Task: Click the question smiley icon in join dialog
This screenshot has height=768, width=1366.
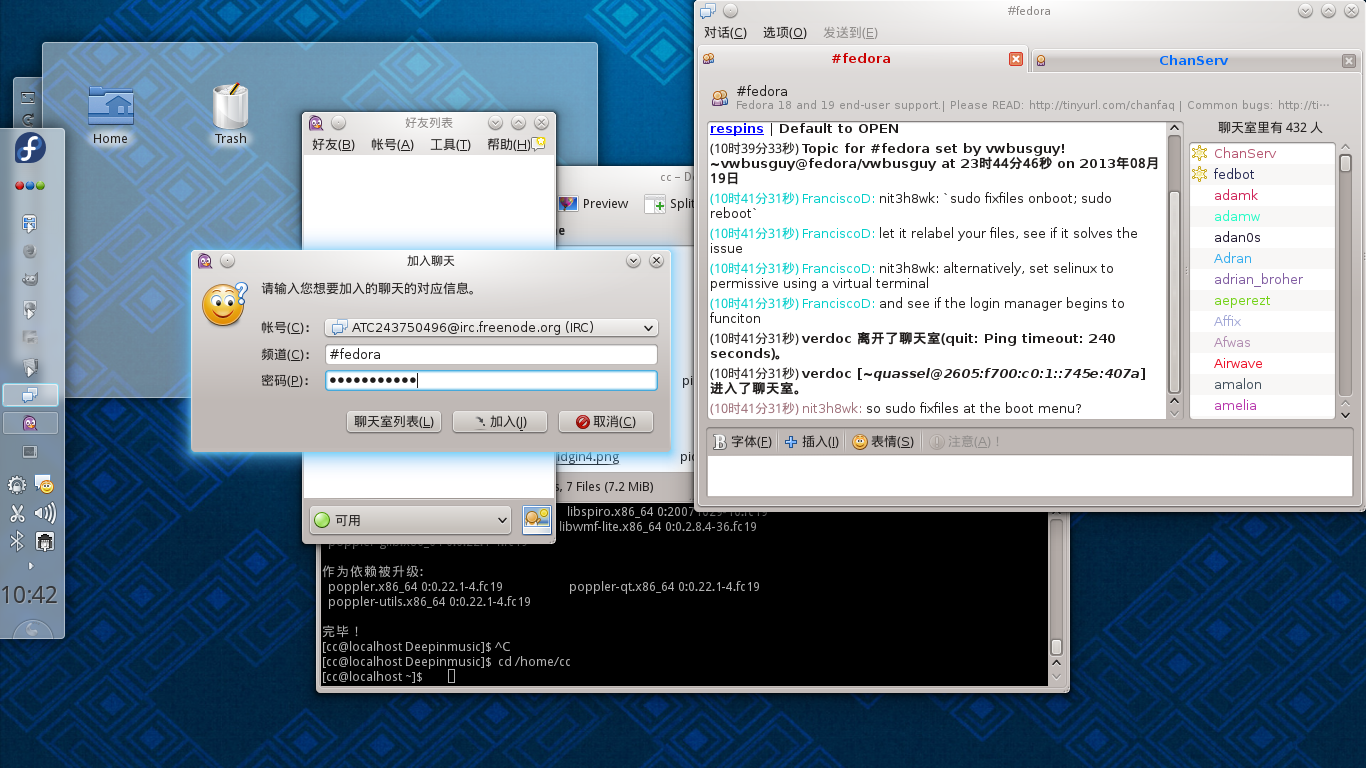Action: pos(224,304)
